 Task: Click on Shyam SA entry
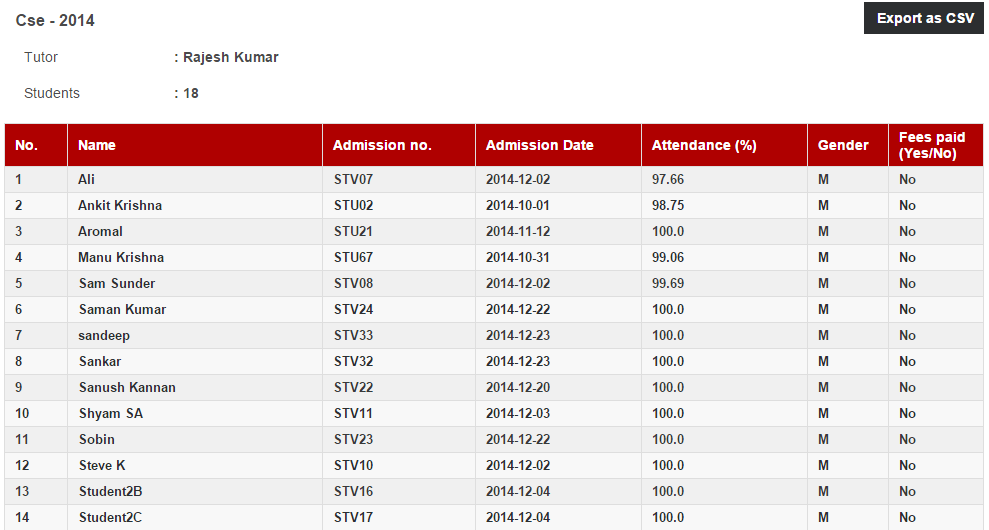click(x=111, y=413)
